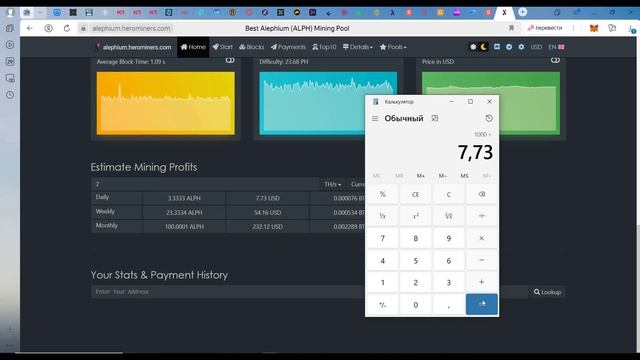
Task: Click the 100.0001 ALPH monthly value
Action: click(184, 227)
